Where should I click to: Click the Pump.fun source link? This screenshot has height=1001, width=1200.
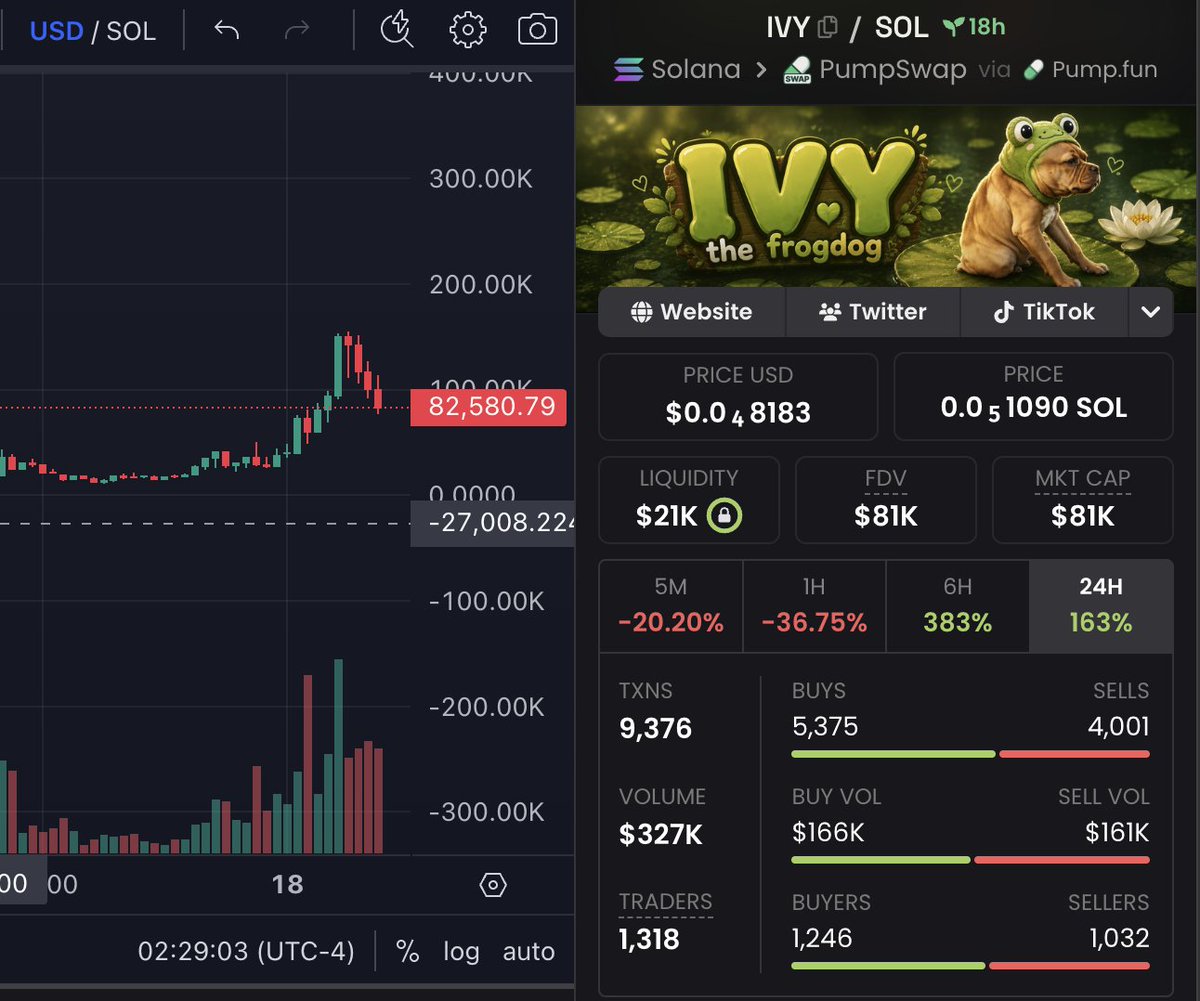click(1090, 70)
